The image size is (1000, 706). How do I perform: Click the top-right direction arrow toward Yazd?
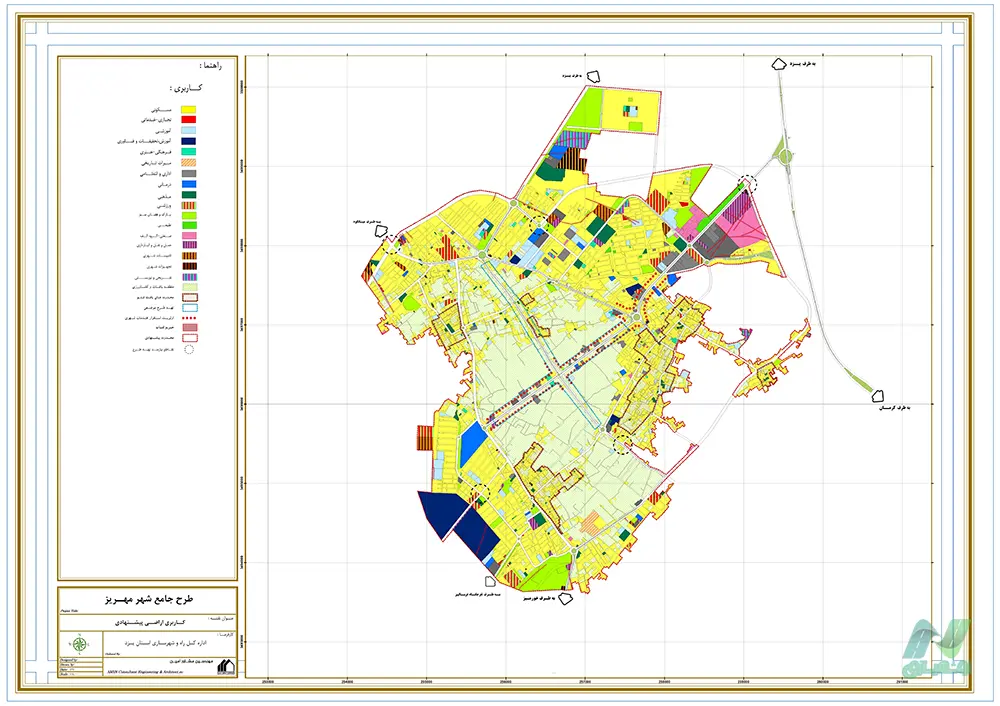(779, 64)
